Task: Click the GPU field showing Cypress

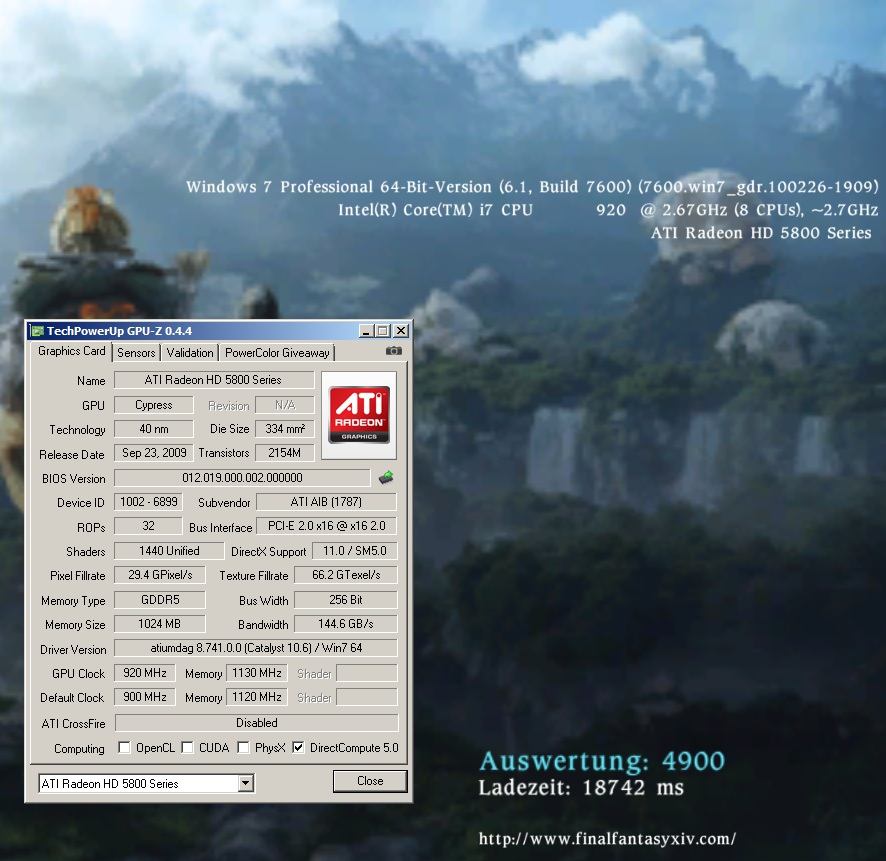Action: pos(154,405)
